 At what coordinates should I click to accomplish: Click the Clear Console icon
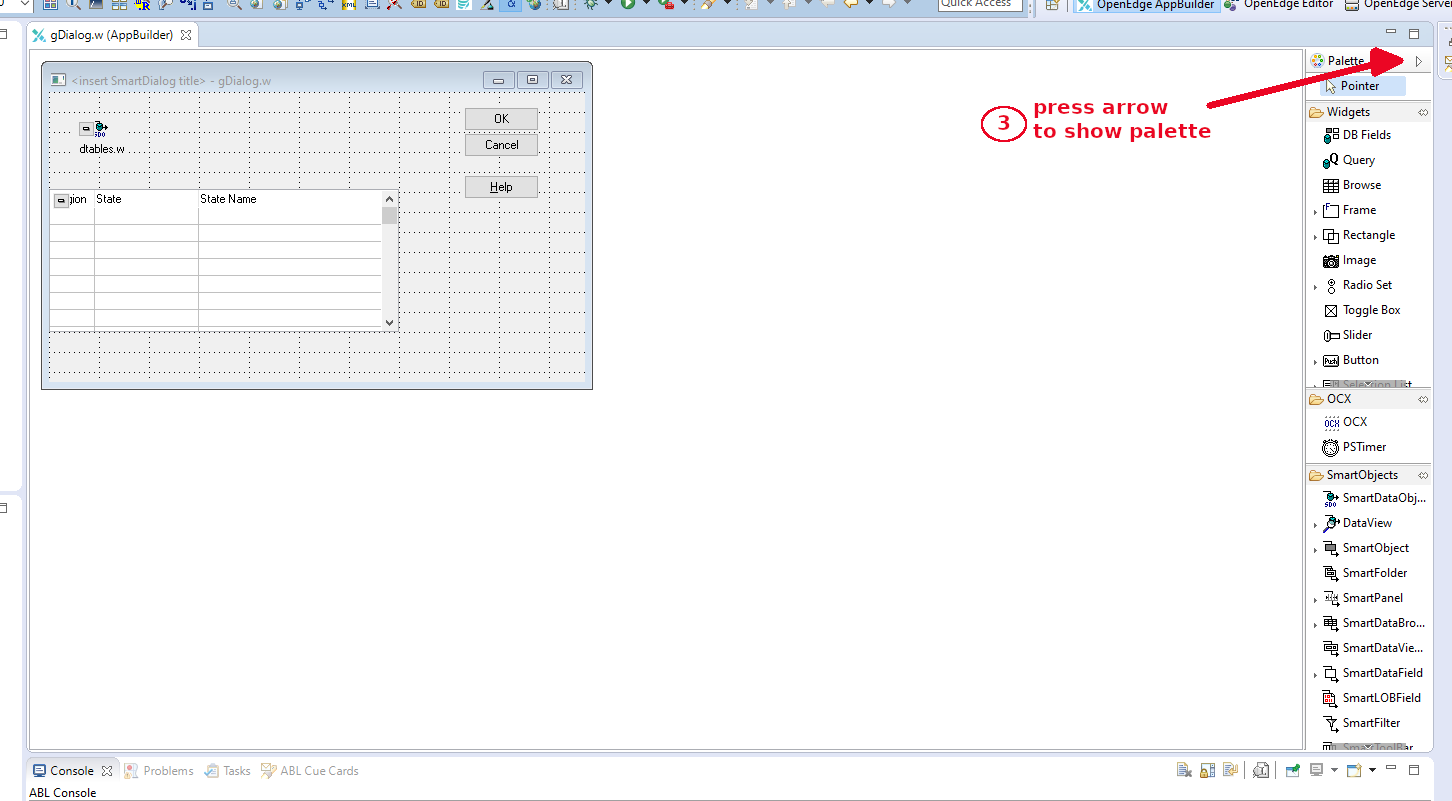(x=1184, y=770)
